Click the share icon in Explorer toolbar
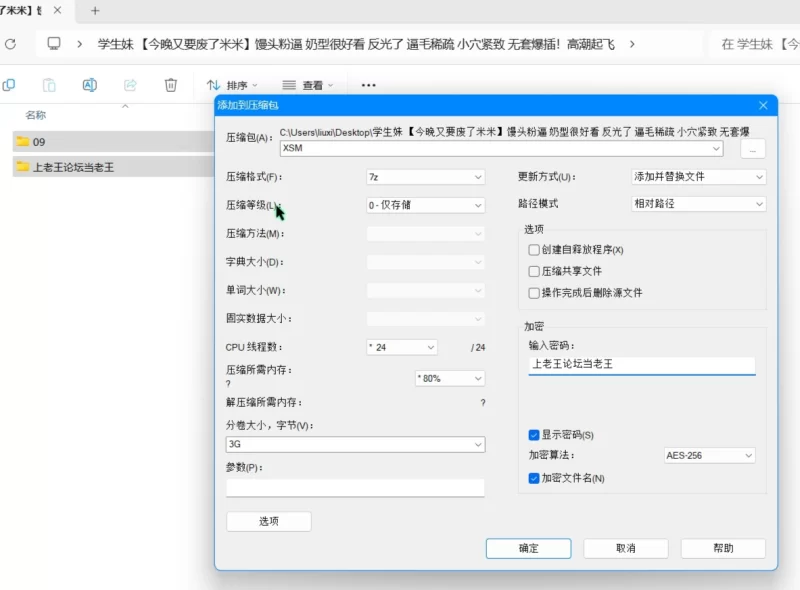 point(130,85)
